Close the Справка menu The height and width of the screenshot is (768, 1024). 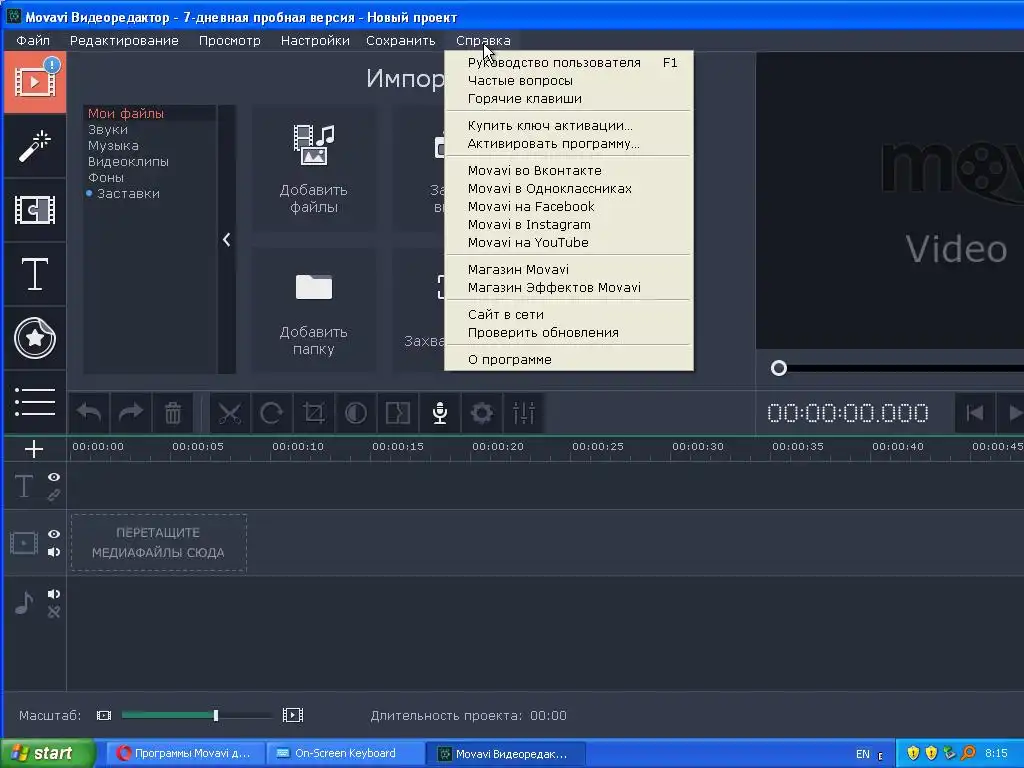click(x=483, y=40)
